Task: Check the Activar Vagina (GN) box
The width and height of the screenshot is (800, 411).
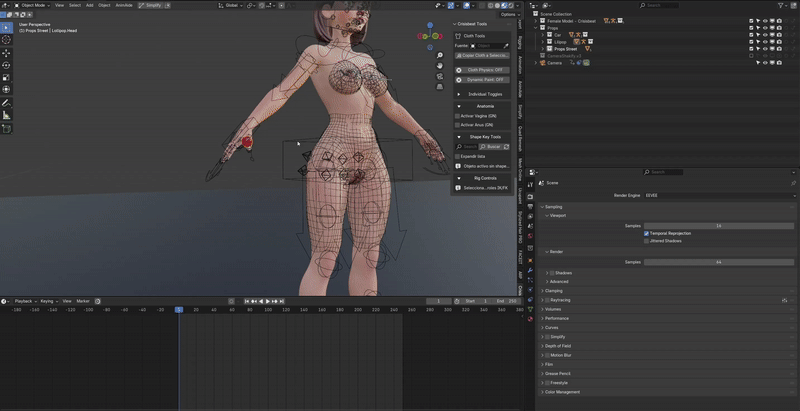Action: pyautogui.click(x=457, y=116)
